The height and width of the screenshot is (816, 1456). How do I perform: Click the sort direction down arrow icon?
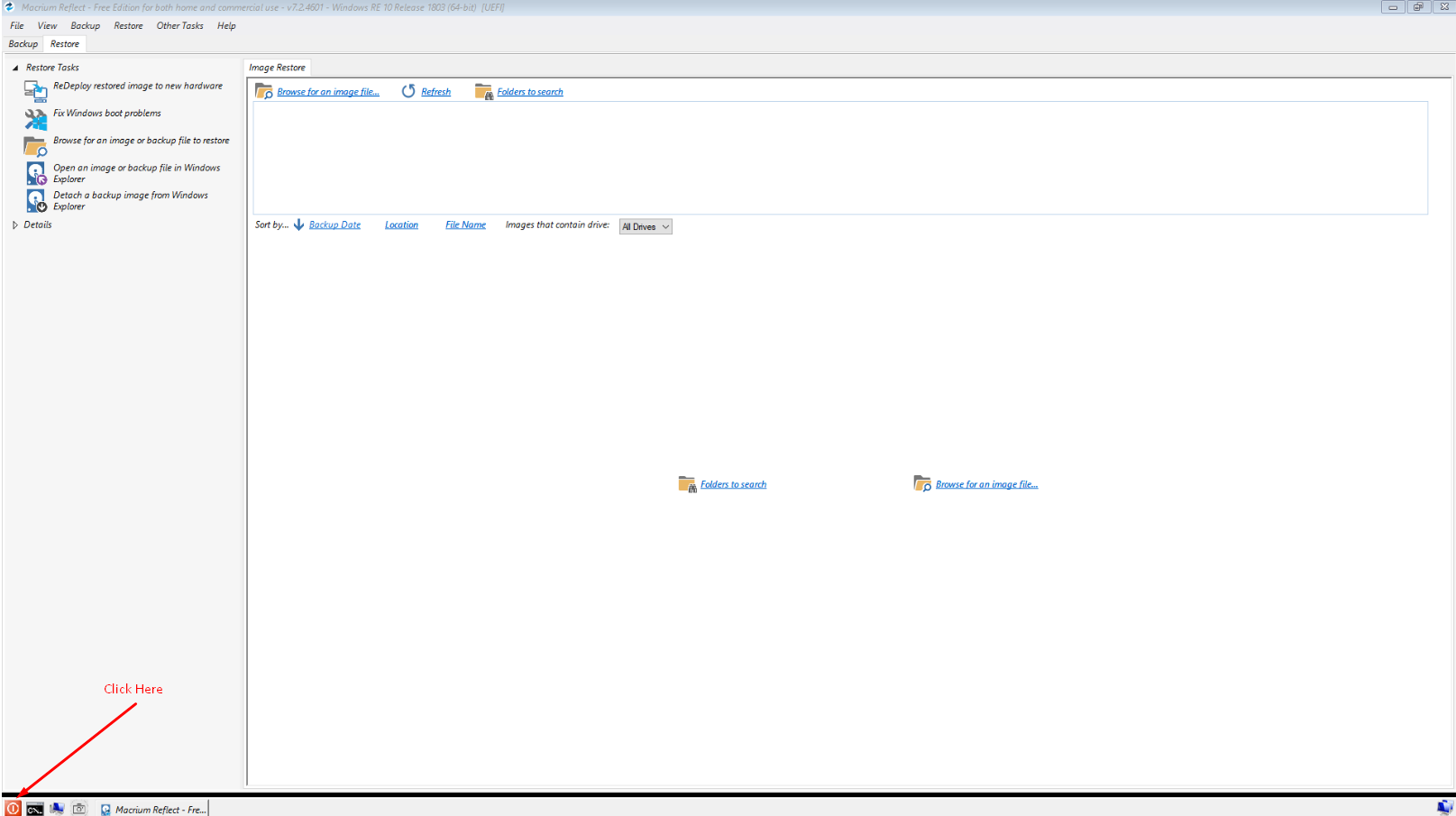298,225
